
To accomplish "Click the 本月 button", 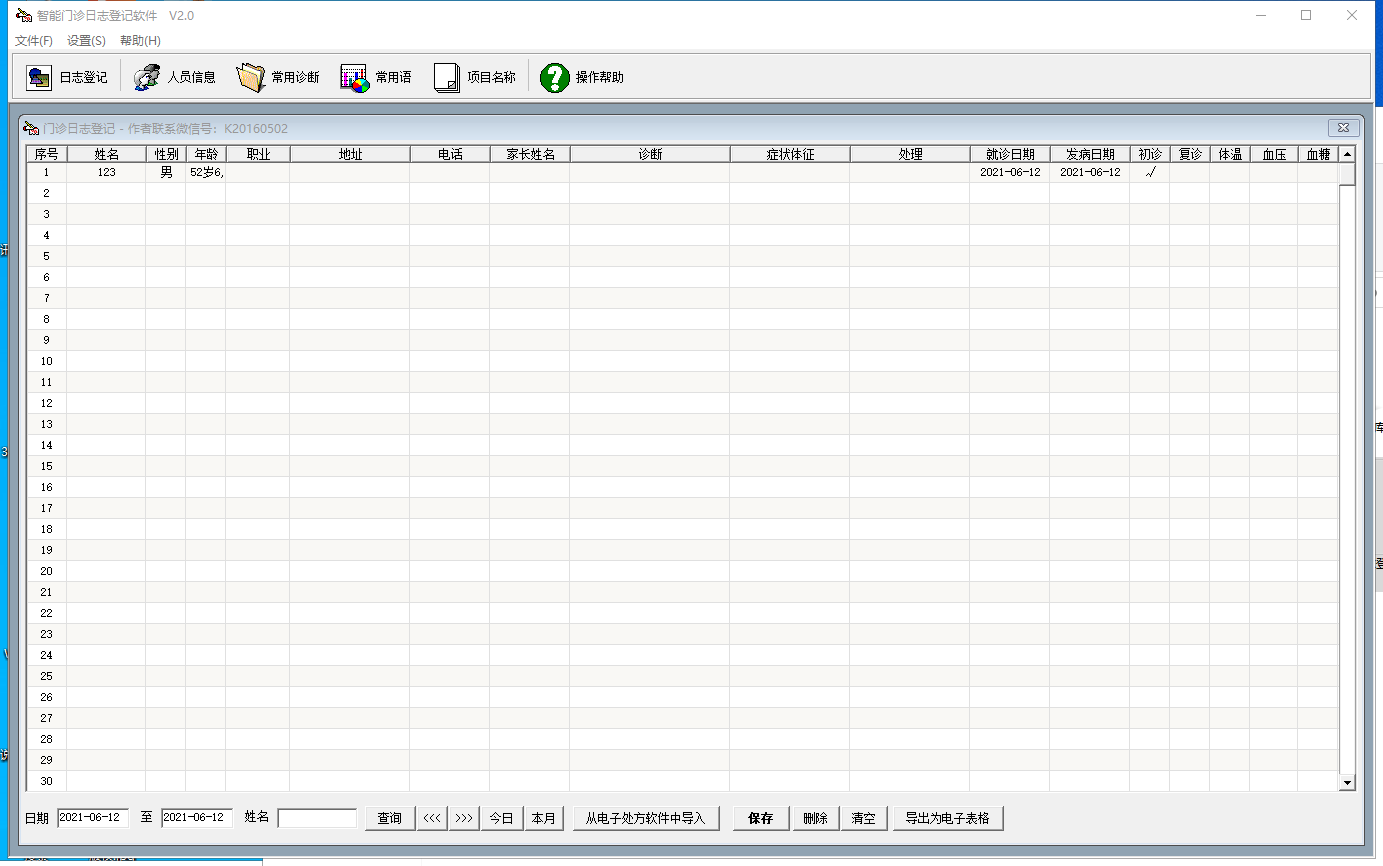I will (543, 818).
